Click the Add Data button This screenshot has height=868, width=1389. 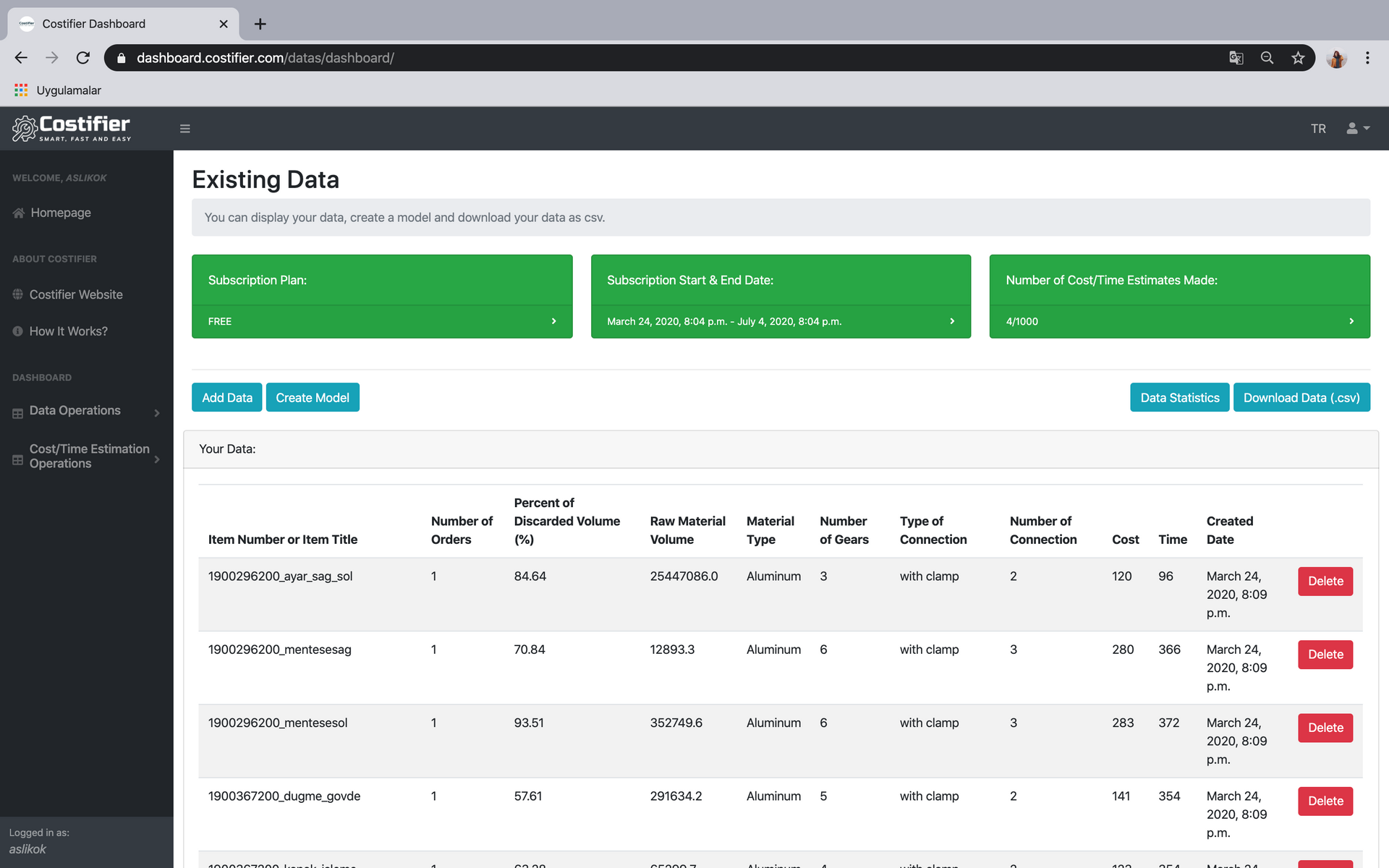click(x=226, y=398)
